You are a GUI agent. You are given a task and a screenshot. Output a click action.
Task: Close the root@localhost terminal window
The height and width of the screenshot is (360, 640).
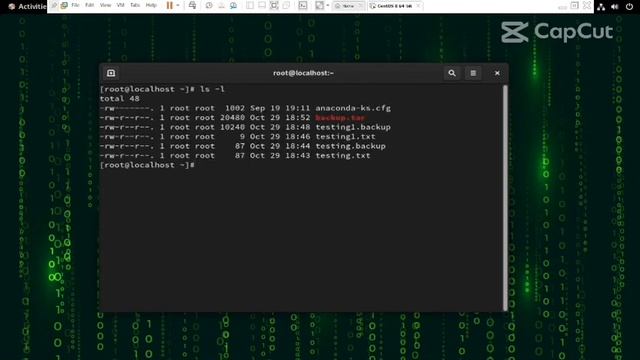[497, 73]
